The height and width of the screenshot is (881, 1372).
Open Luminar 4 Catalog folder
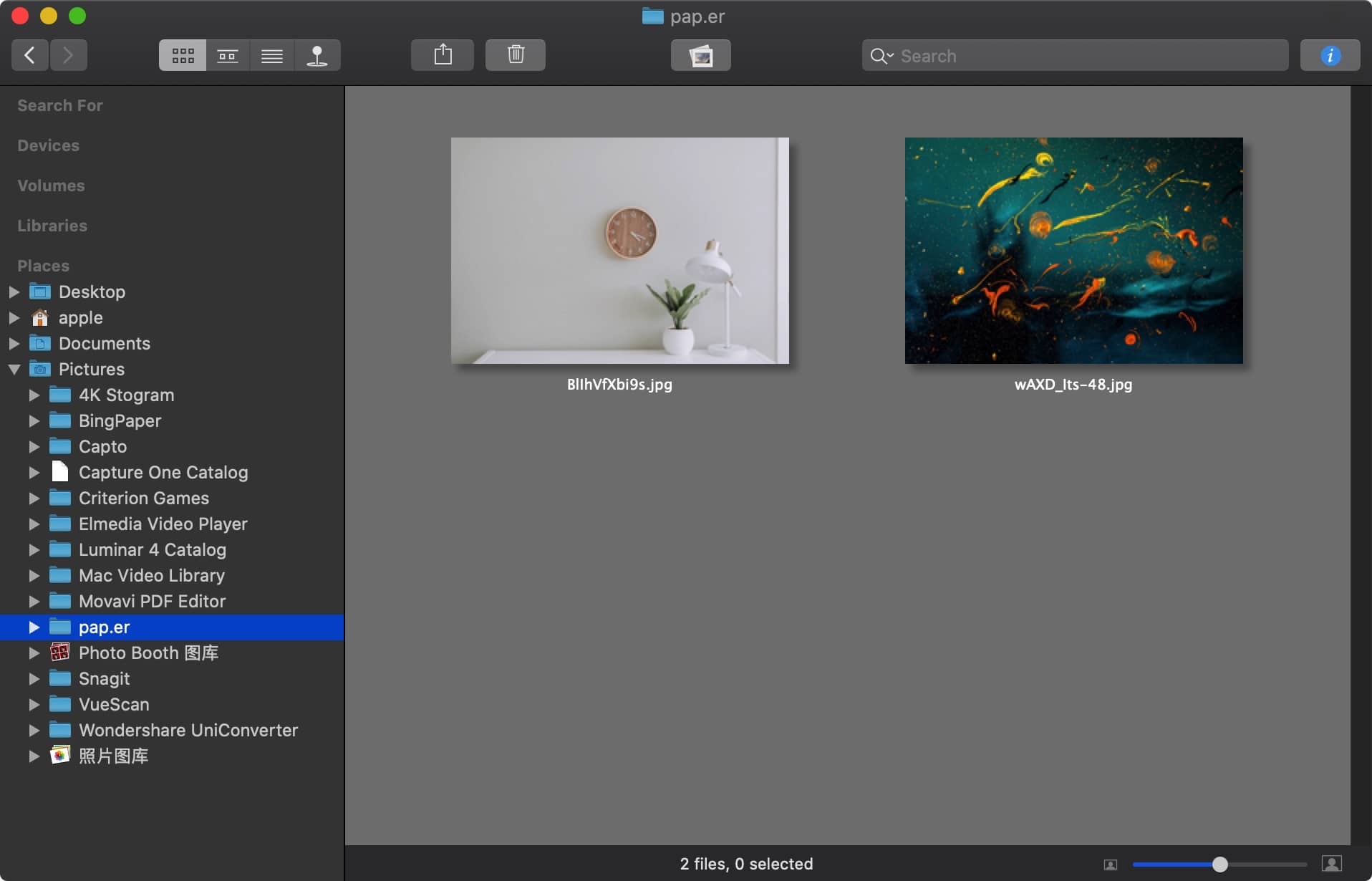pyautogui.click(x=153, y=549)
